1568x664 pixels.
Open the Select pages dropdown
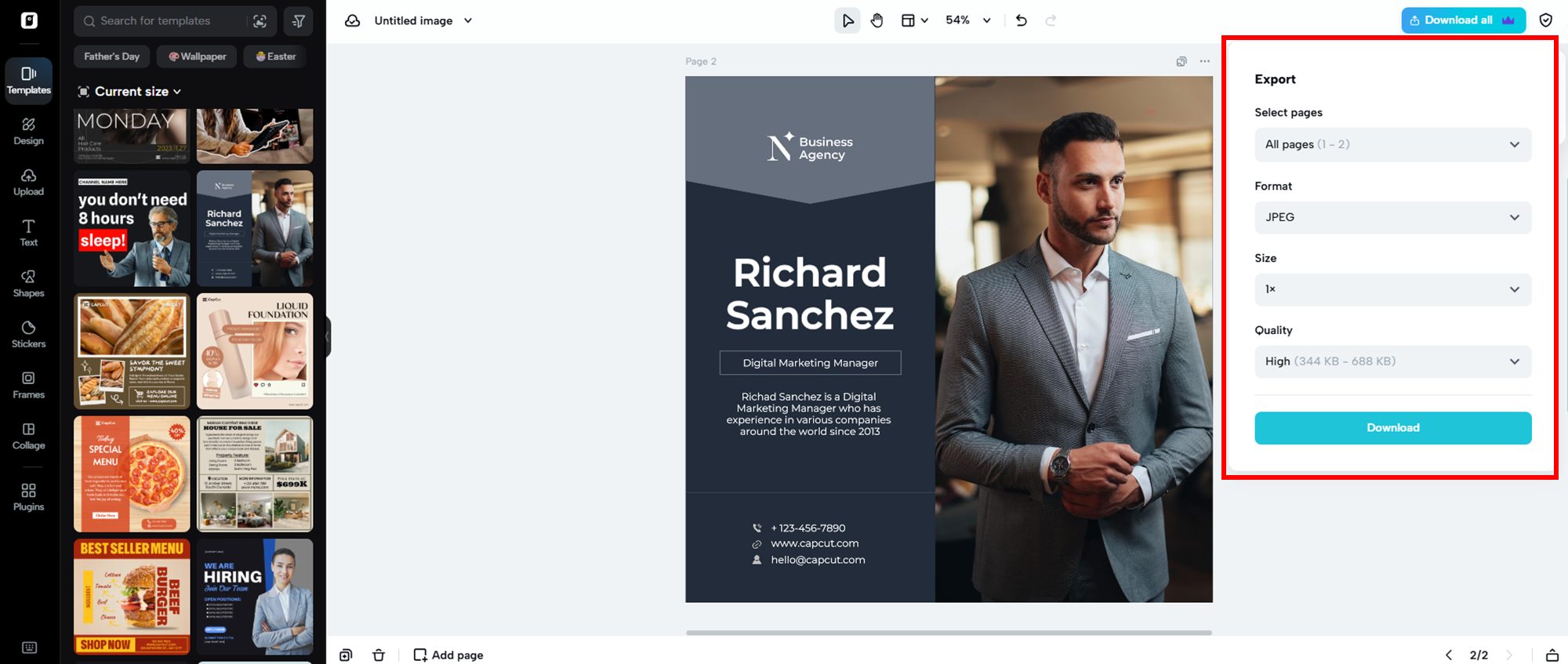1393,145
